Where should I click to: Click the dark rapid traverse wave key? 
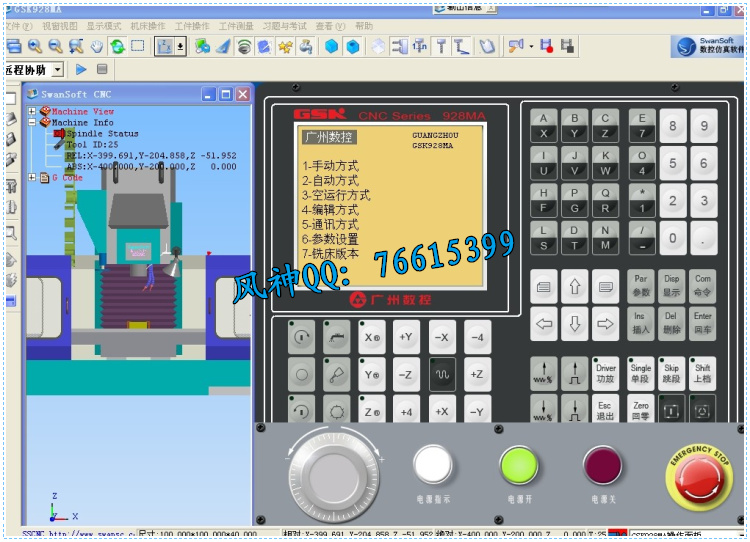[442, 374]
